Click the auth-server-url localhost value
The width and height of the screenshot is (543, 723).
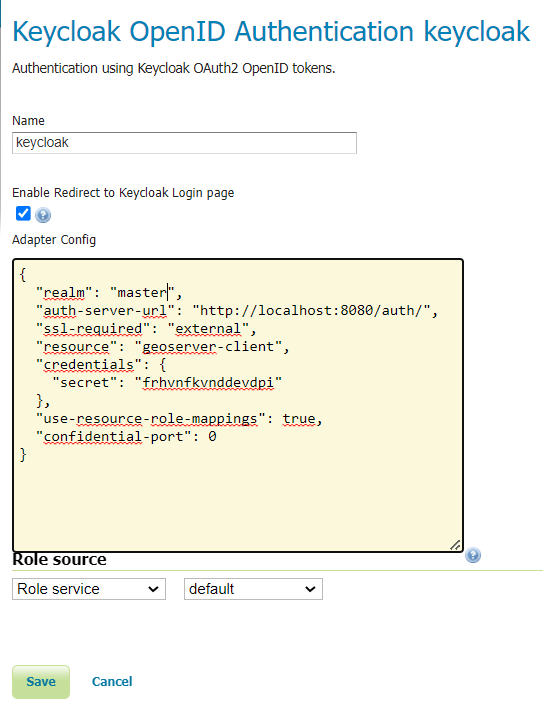point(311,311)
